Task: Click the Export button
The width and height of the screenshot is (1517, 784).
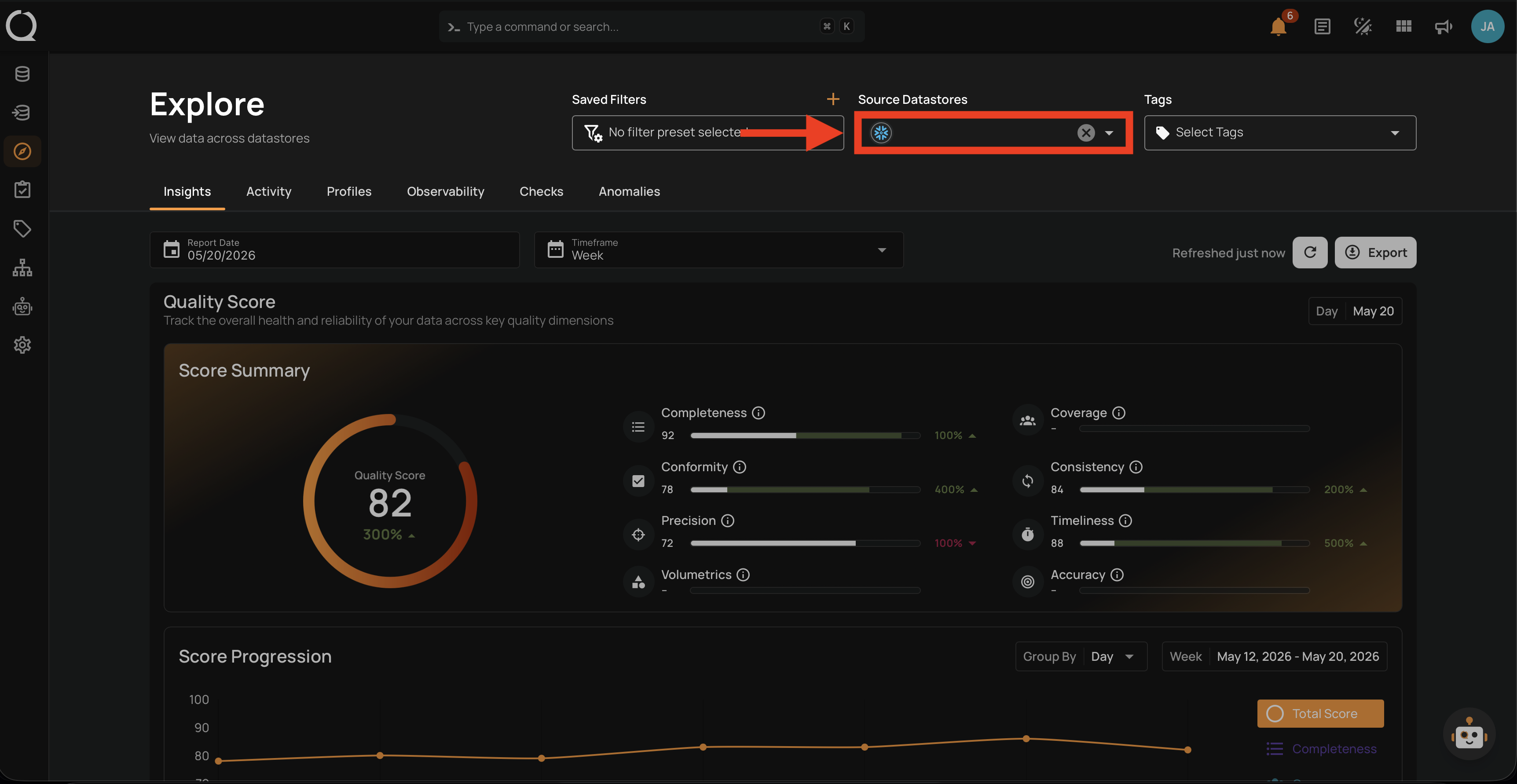Action: coord(1375,253)
